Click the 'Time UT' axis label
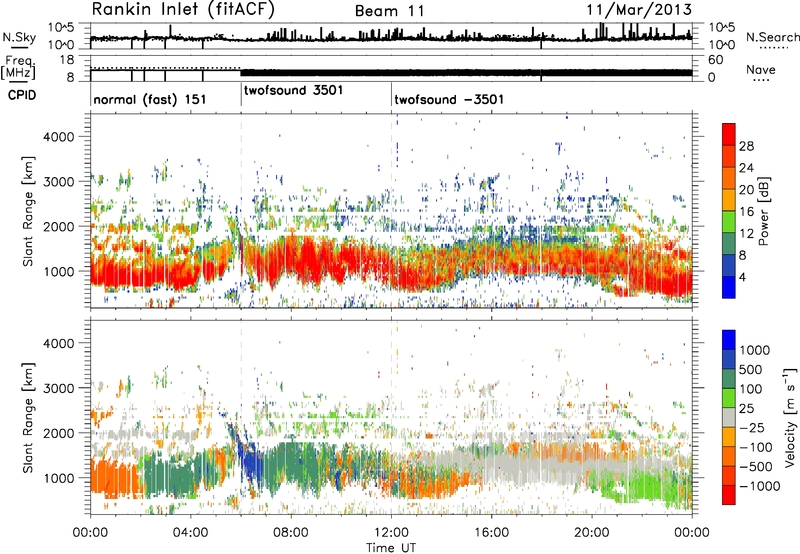Image resolution: width=800 pixels, height=554 pixels. tap(391, 548)
